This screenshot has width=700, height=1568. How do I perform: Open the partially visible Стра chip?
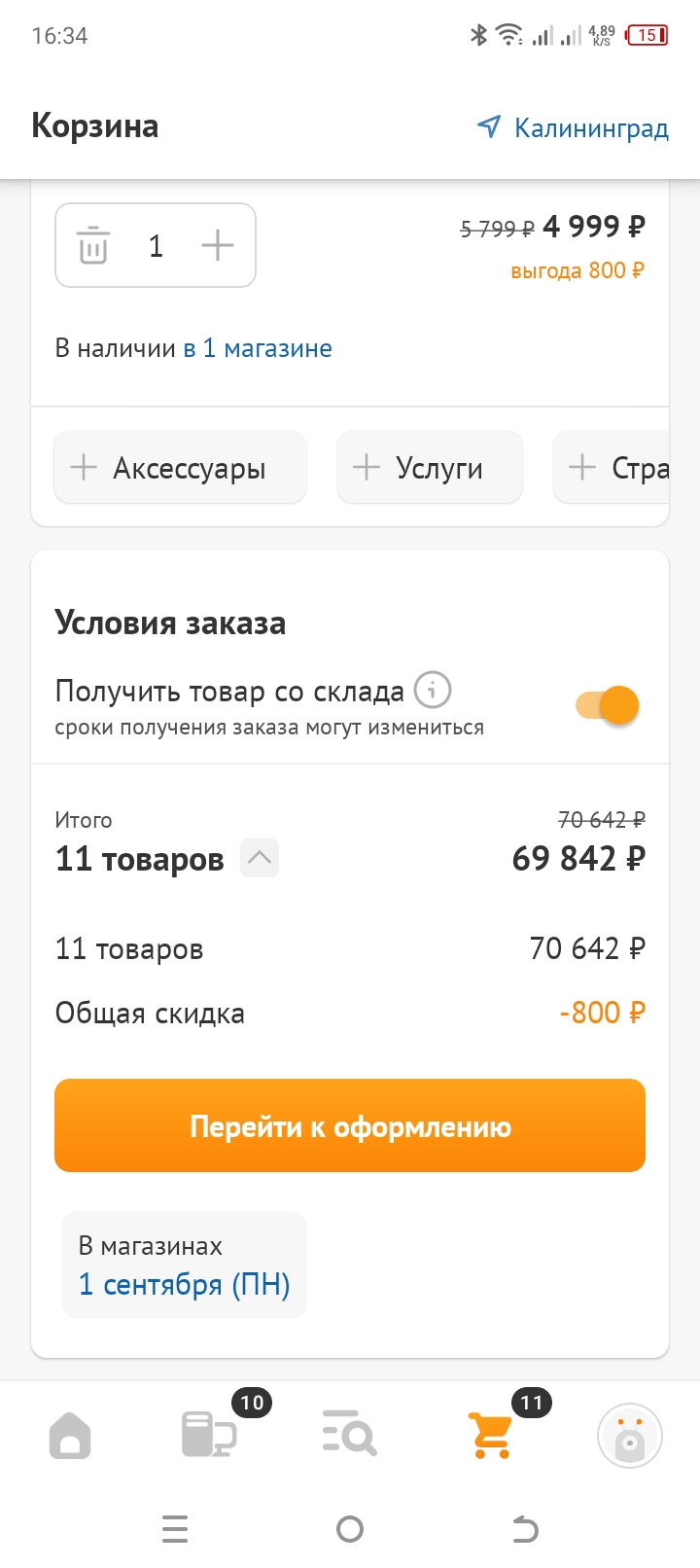coord(612,468)
